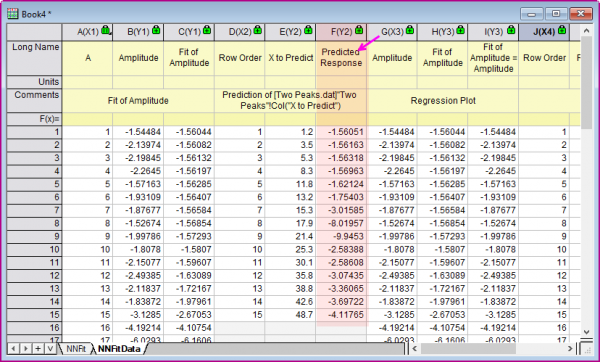The height and width of the screenshot is (362, 600).
Task: Click cell value 1.2 in X to Predict
Action: [x=290, y=132]
